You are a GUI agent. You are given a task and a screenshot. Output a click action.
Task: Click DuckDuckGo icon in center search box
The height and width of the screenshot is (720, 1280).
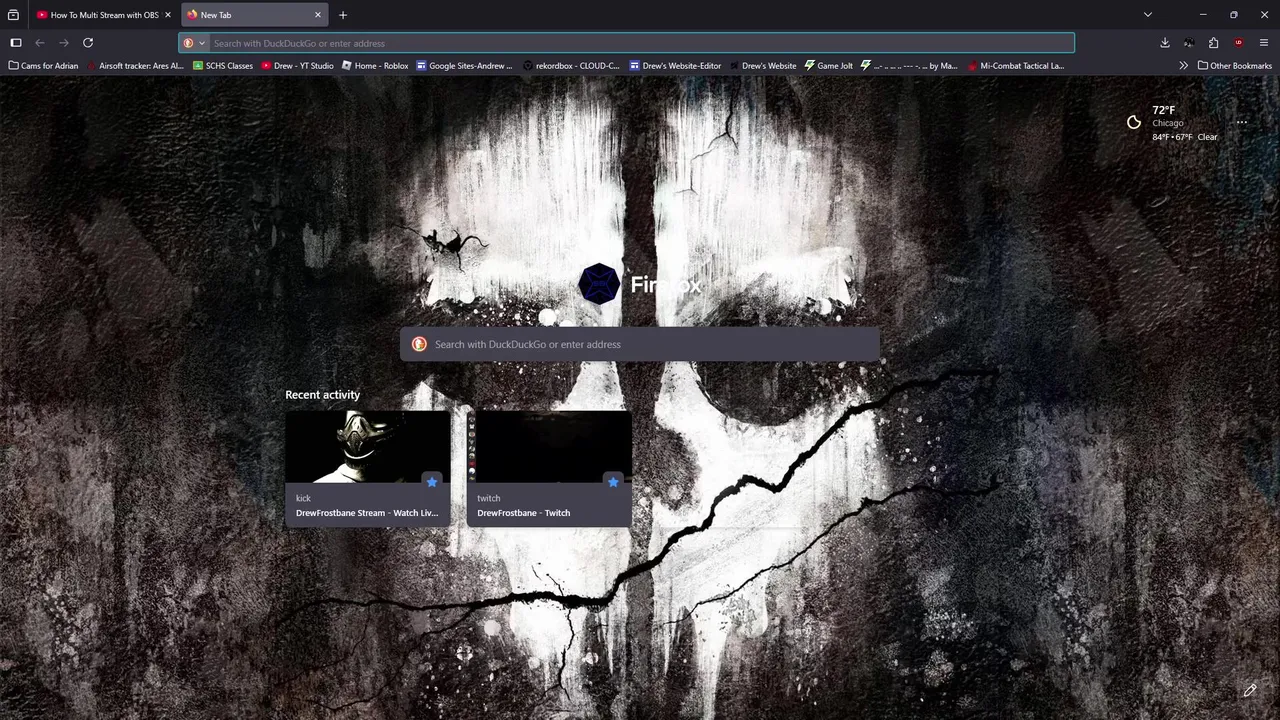pos(419,344)
